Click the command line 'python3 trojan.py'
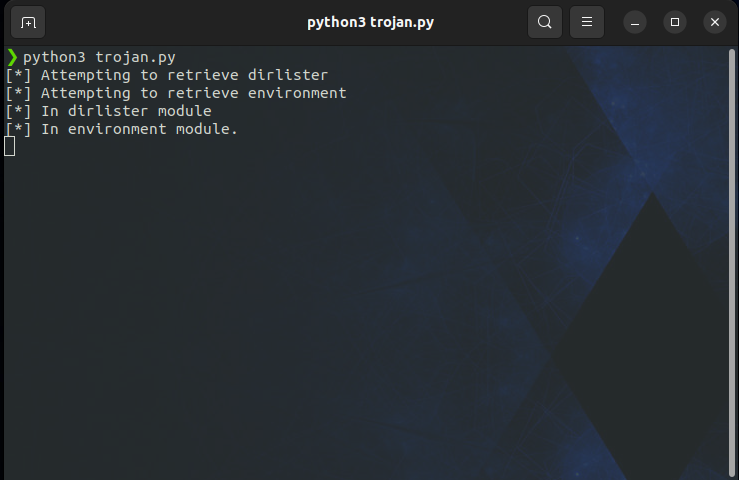Viewport: 739px width, 480px height. (x=99, y=58)
